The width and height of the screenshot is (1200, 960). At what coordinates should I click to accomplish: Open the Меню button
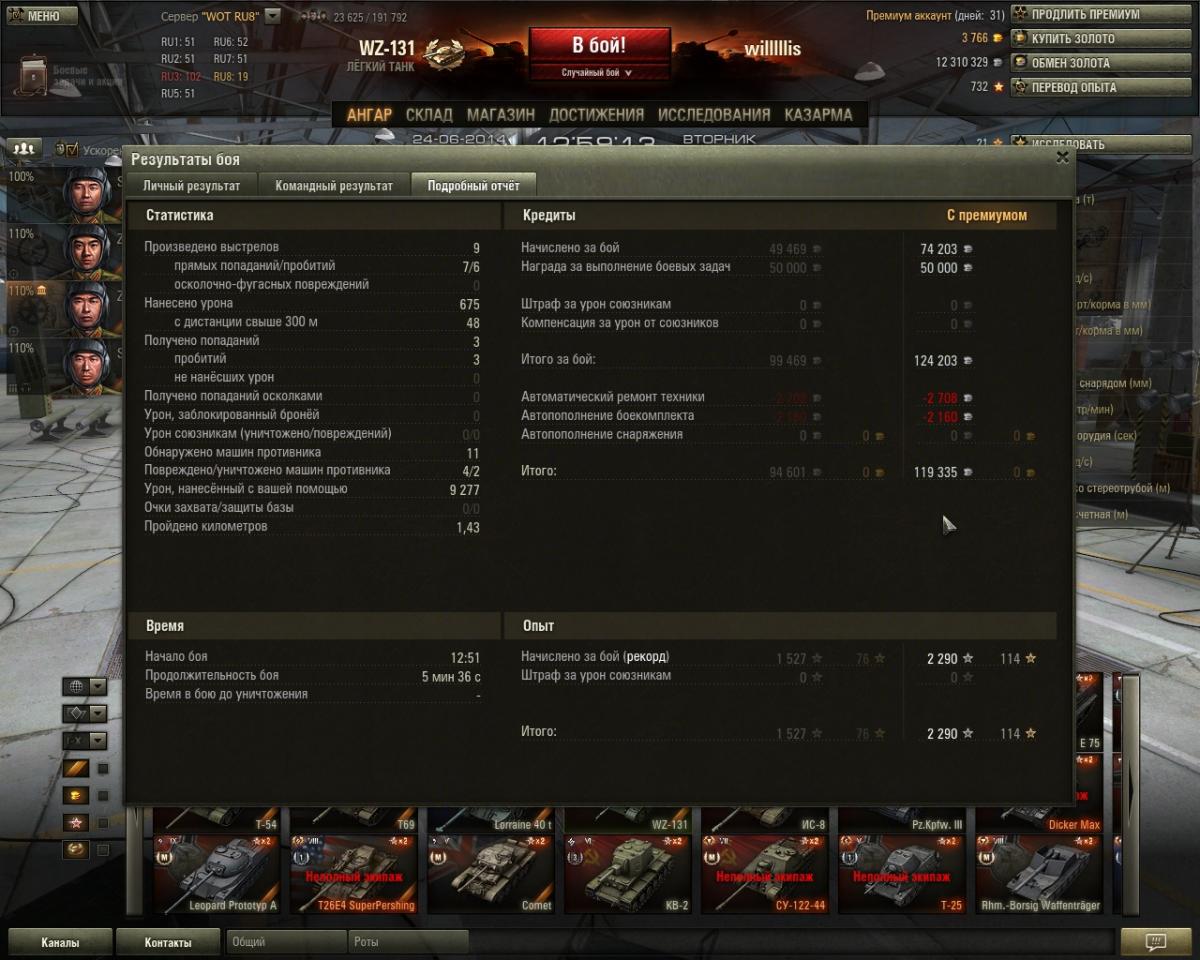[x=40, y=15]
